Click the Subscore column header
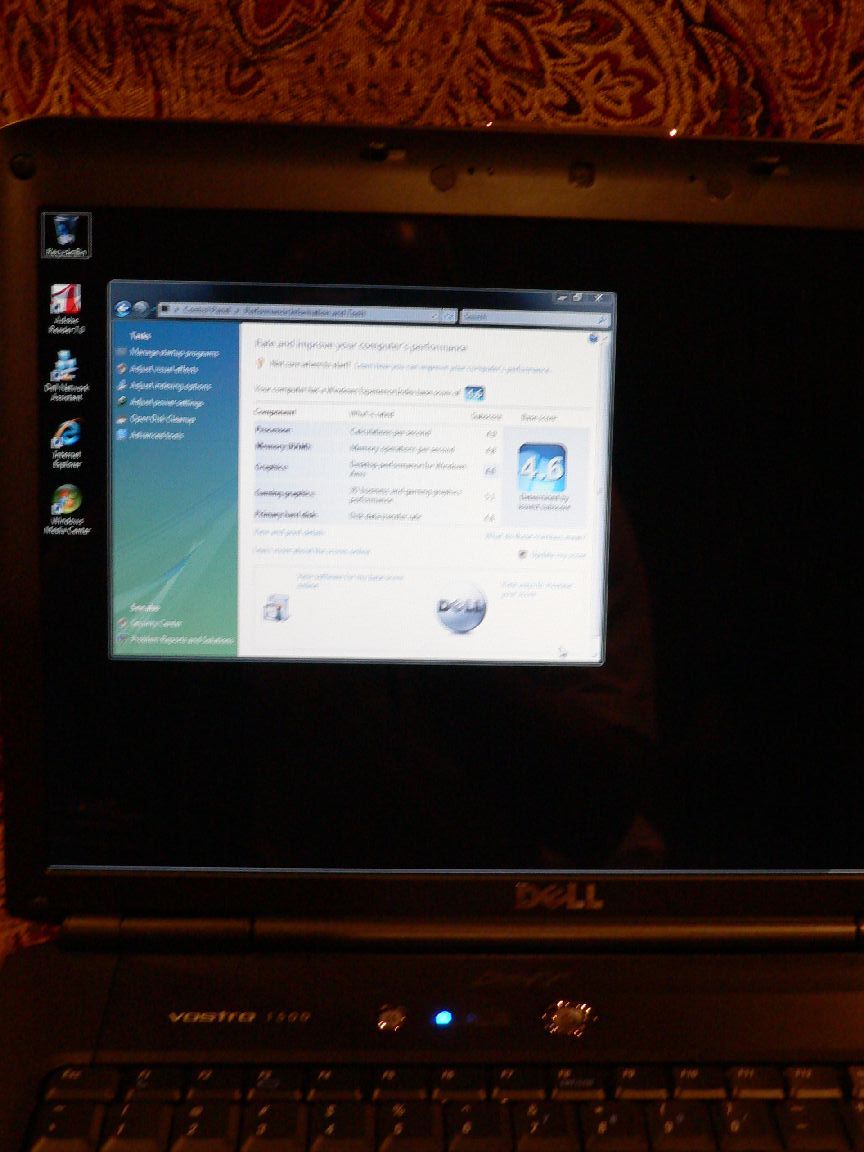 pyautogui.click(x=486, y=416)
